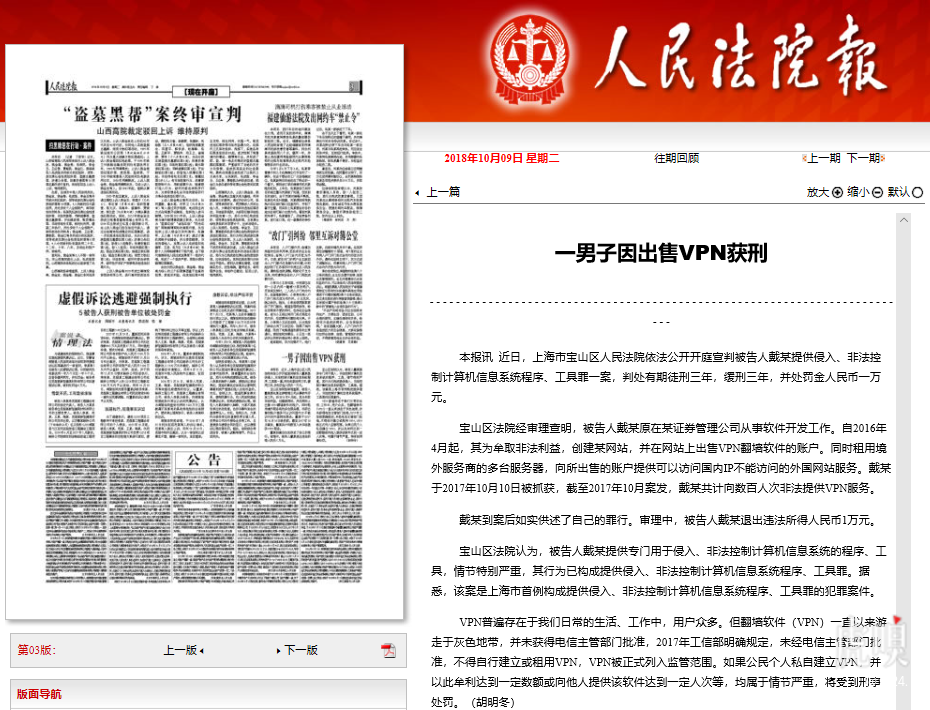This screenshot has height=710, width=930.
Task: Open the 版面导航 page navigation section
Action: [39, 694]
